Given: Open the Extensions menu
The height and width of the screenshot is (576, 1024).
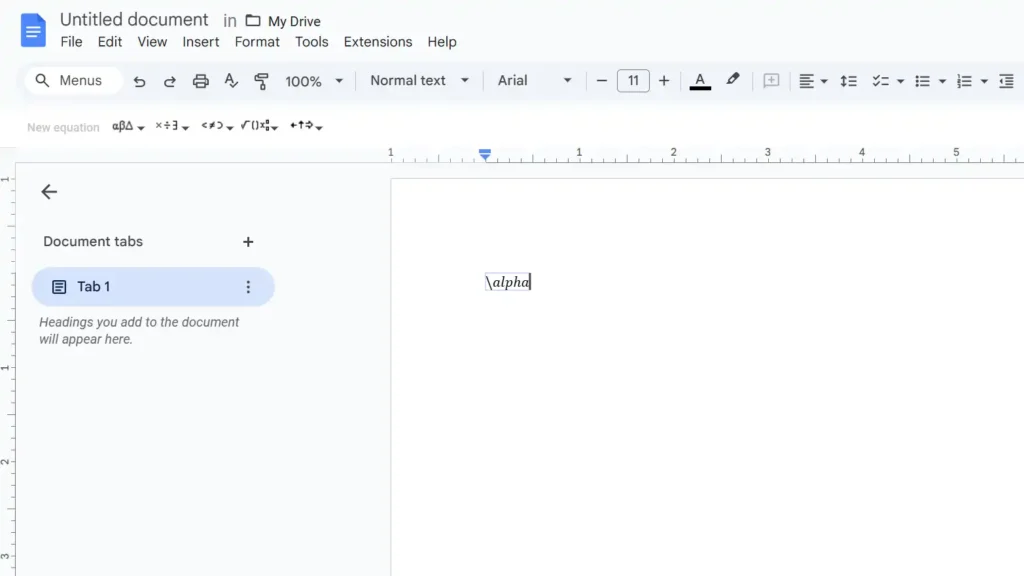Looking at the screenshot, I should pos(378,42).
